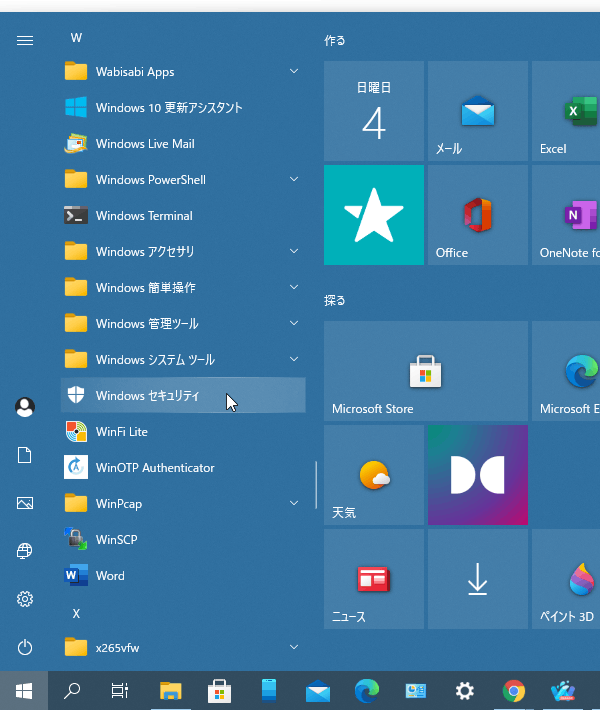
Task: Open the Dolby tile
Action: pyautogui.click(x=478, y=475)
